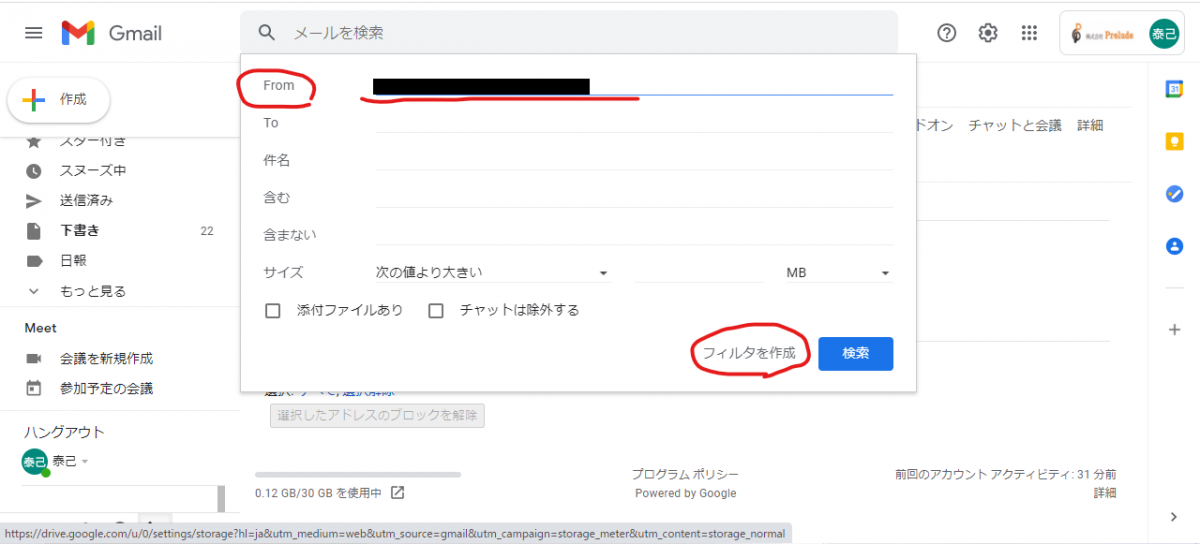Open the MB unit dropdown

pyautogui.click(x=838, y=273)
